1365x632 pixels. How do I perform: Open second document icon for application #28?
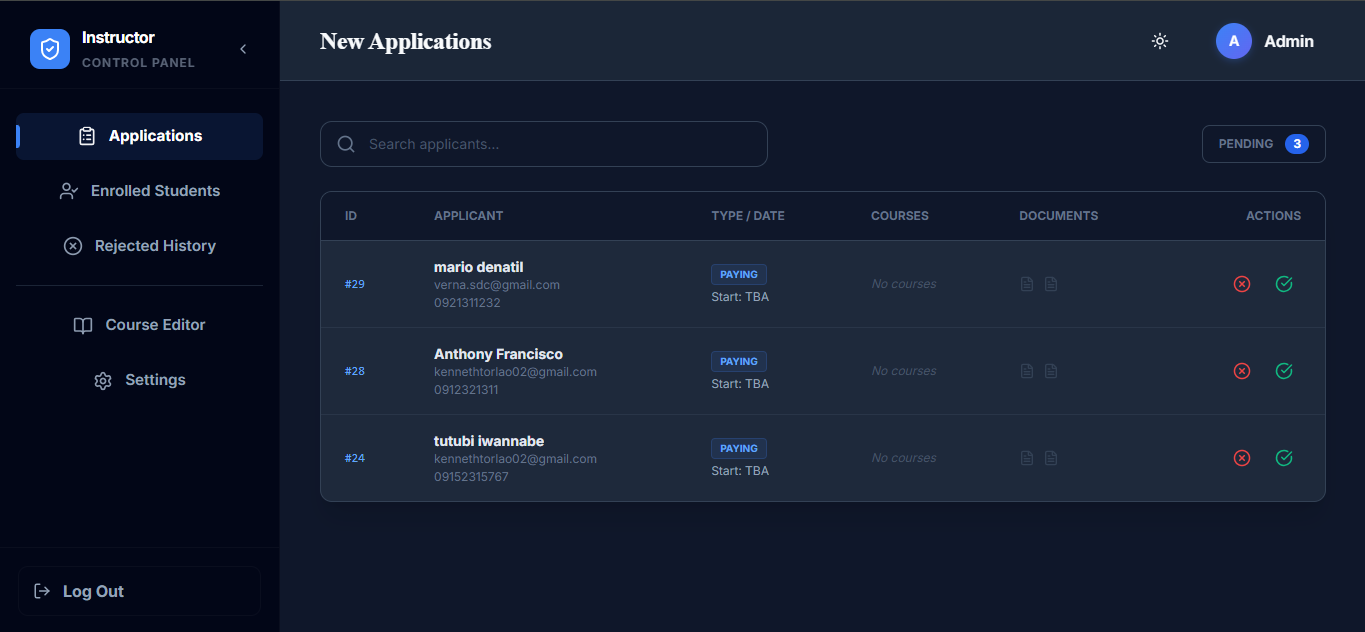coord(1051,371)
